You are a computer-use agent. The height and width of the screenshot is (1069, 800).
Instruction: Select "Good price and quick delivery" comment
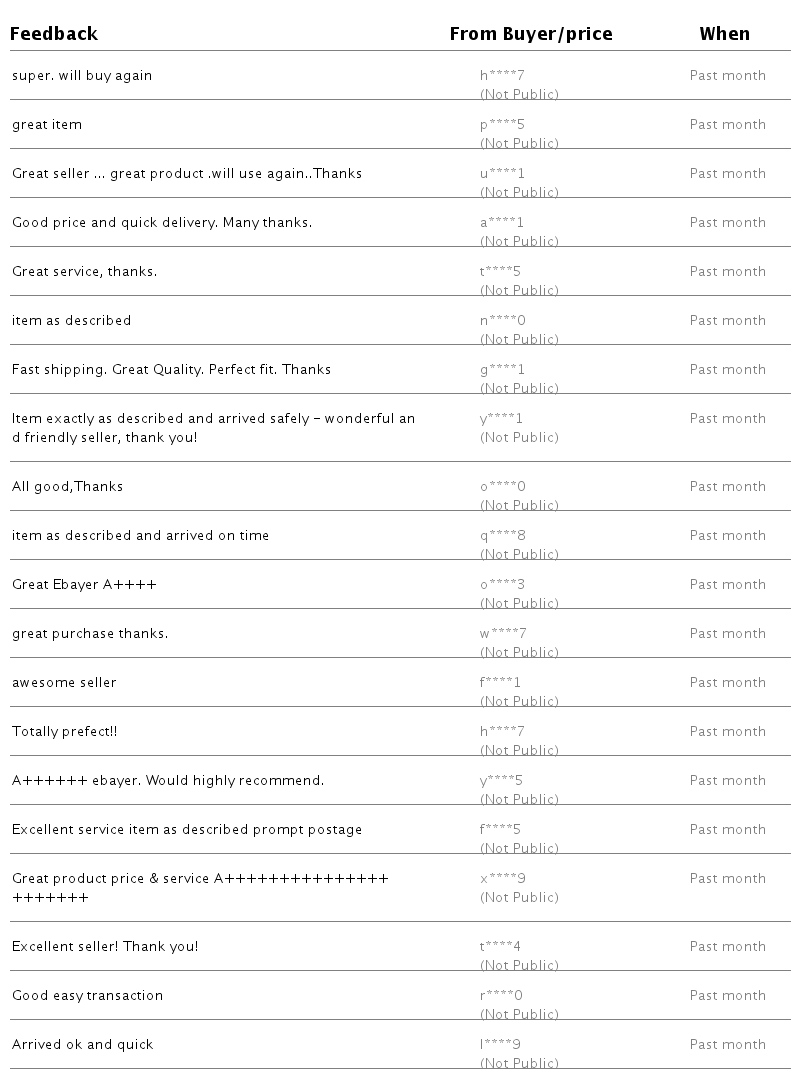162,223
